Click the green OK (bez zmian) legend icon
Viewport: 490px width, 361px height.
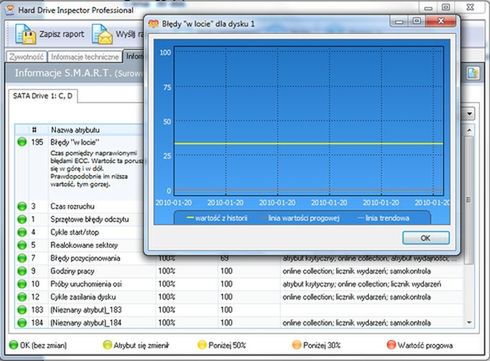pos(14,345)
